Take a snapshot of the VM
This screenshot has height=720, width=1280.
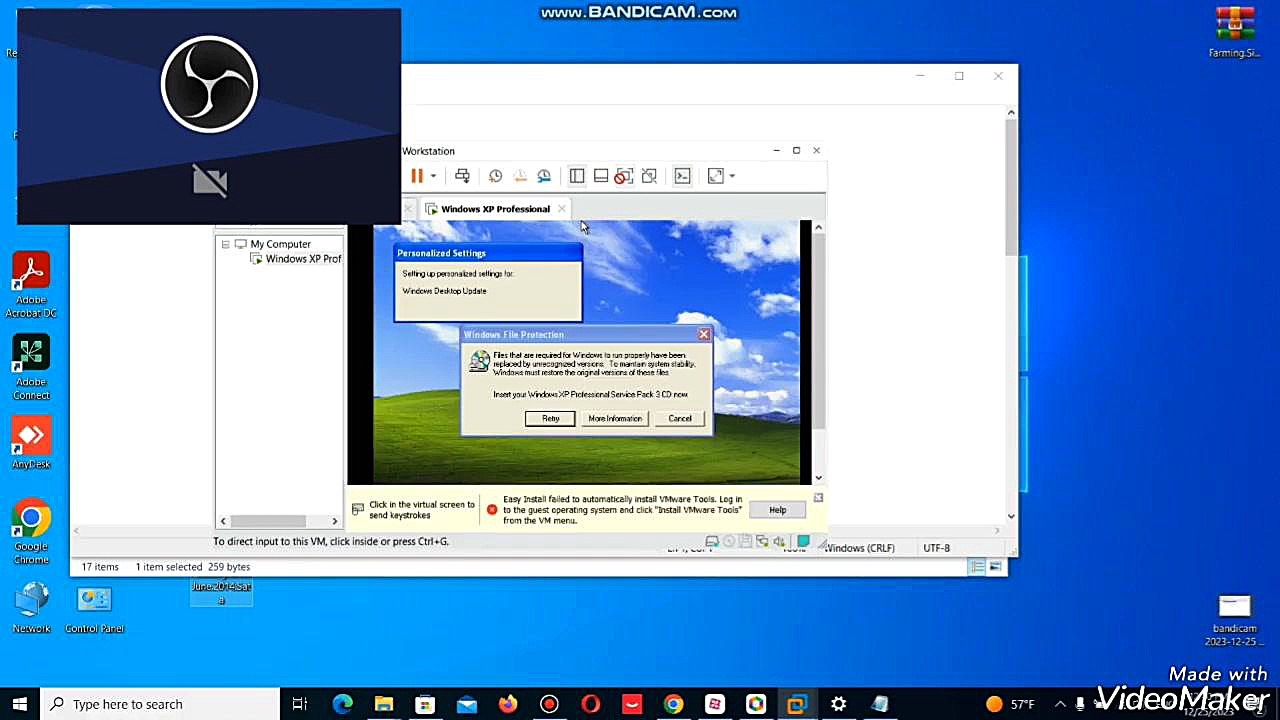pyautogui.click(x=495, y=176)
